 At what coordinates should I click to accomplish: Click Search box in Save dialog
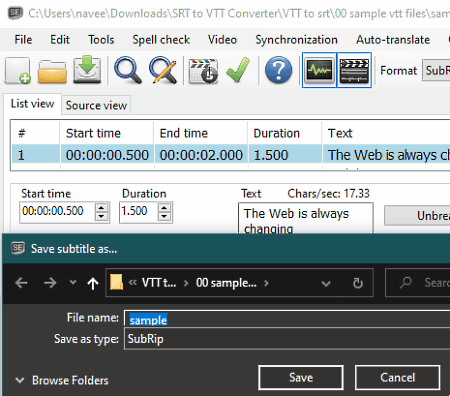coord(418,283)
